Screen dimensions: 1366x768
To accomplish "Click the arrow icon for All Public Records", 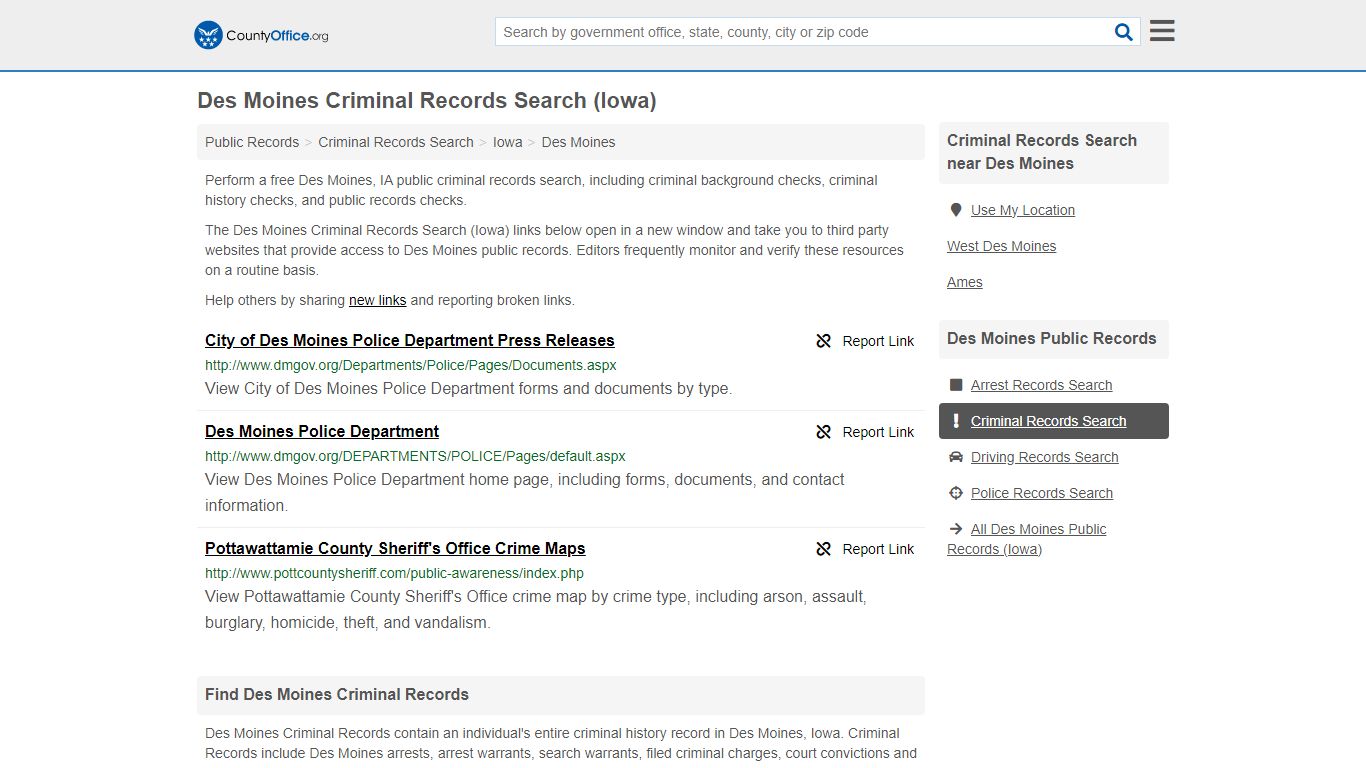I will pos(955,529).
